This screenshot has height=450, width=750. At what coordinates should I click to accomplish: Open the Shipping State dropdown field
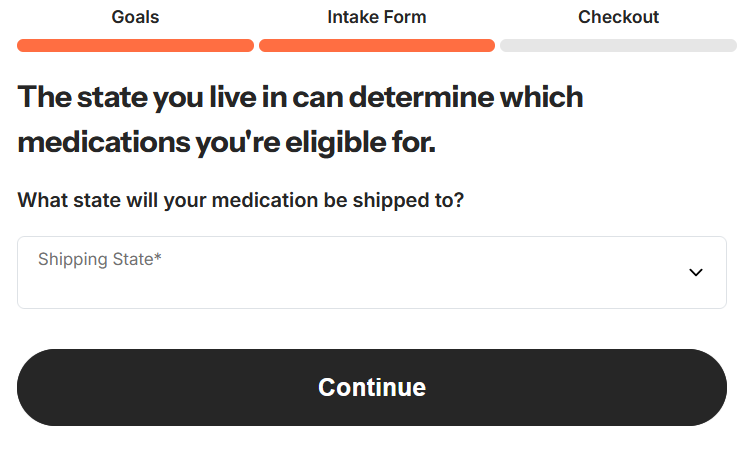tap(371, 273)
